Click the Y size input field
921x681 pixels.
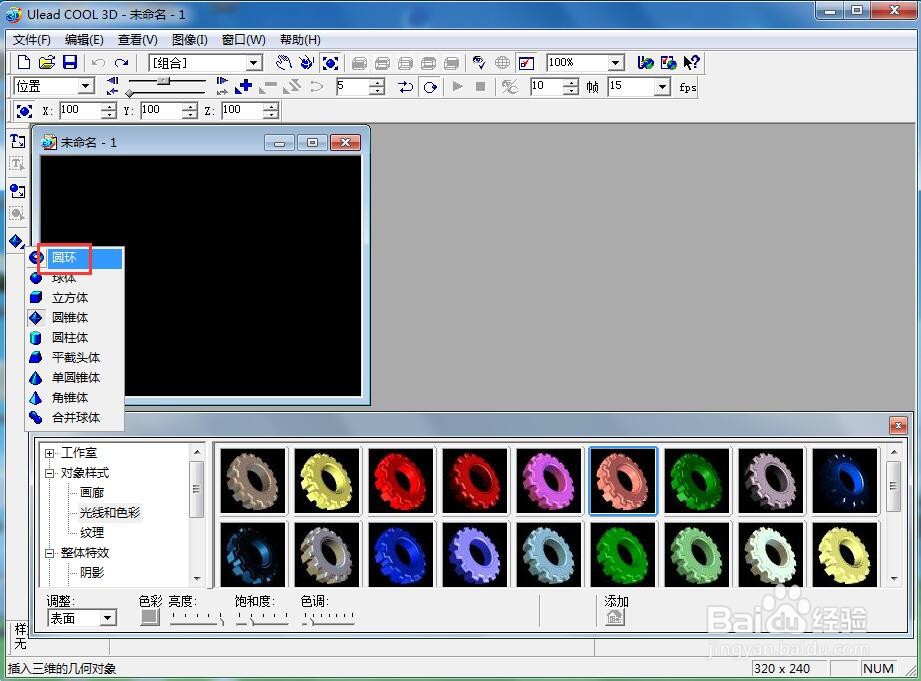click(161, 110)
